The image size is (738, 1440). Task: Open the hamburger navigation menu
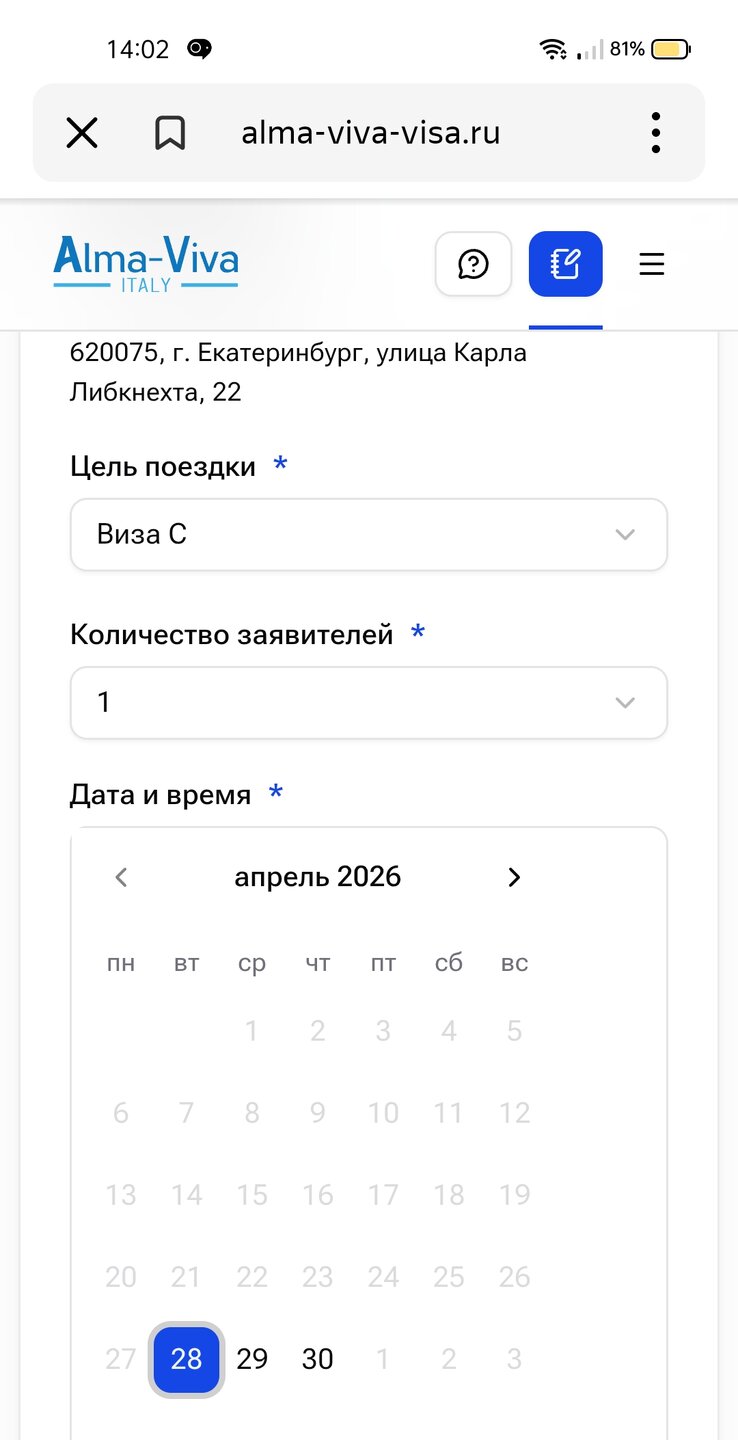tap(652, 264)
